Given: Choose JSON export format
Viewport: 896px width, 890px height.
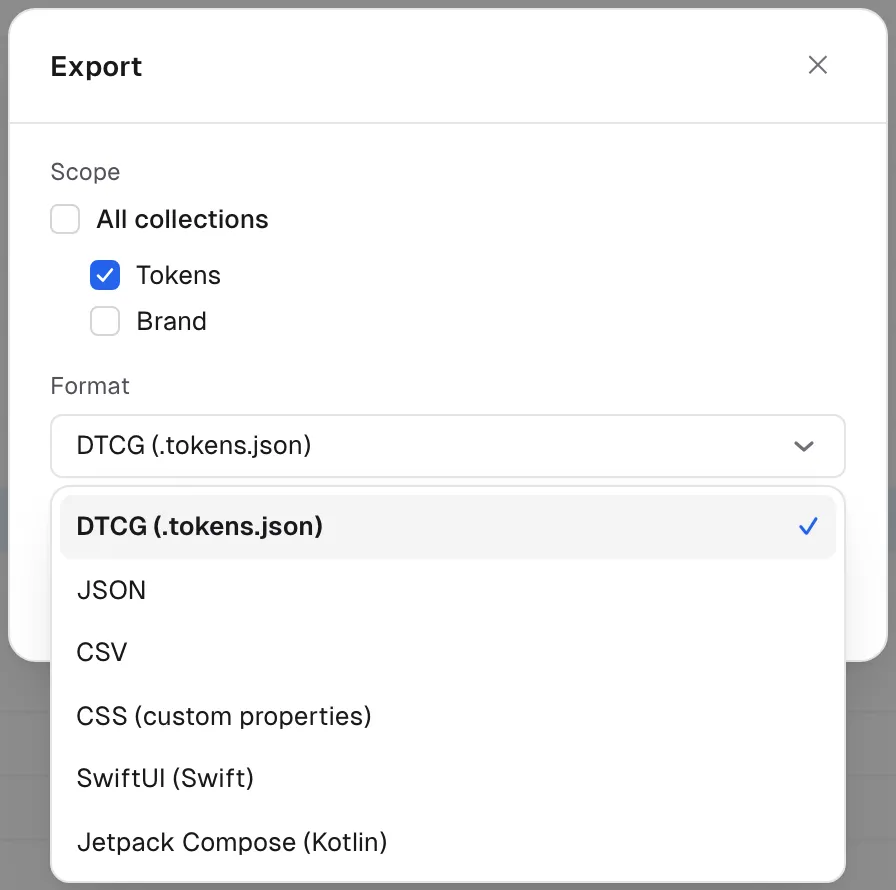Looking at the screenshot, I should 448,590.
